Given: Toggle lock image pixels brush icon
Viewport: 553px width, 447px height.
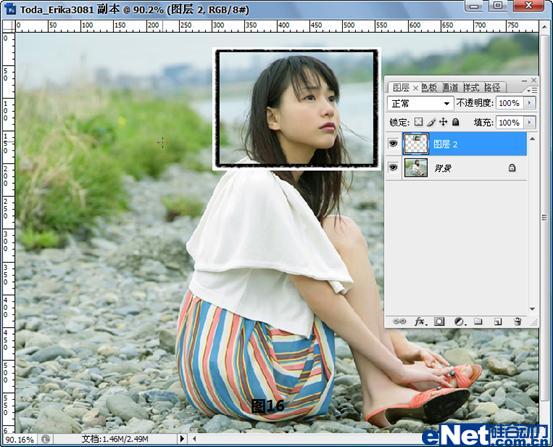Looking at the screenshot, I should pyautogui.click(x=431, y=122).
